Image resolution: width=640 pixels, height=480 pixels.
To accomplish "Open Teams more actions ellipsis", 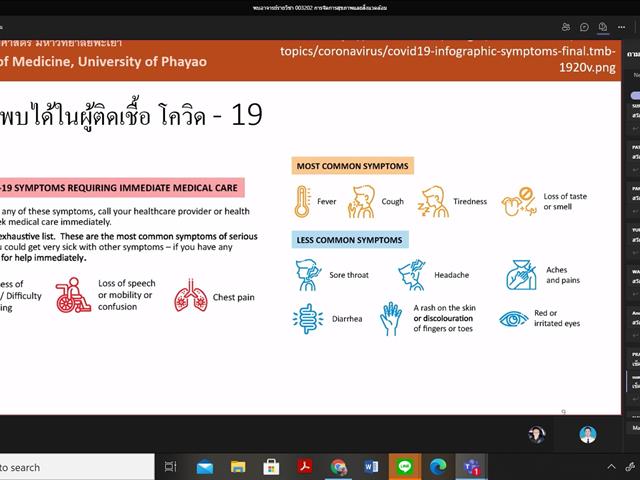I will tap(621, 27).
